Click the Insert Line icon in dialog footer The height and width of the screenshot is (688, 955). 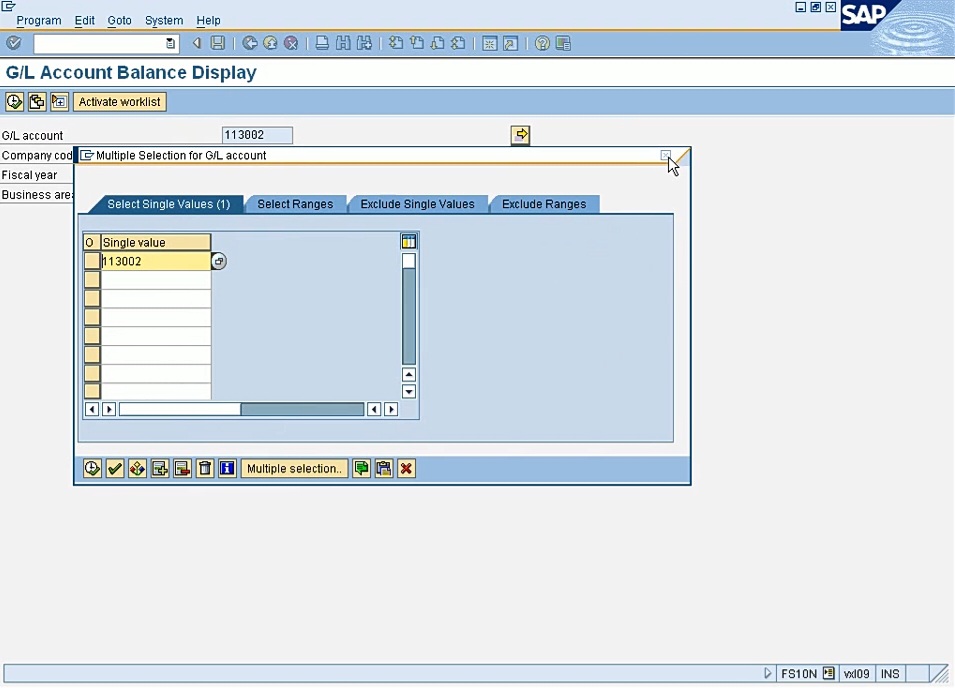tap(160, 468)
